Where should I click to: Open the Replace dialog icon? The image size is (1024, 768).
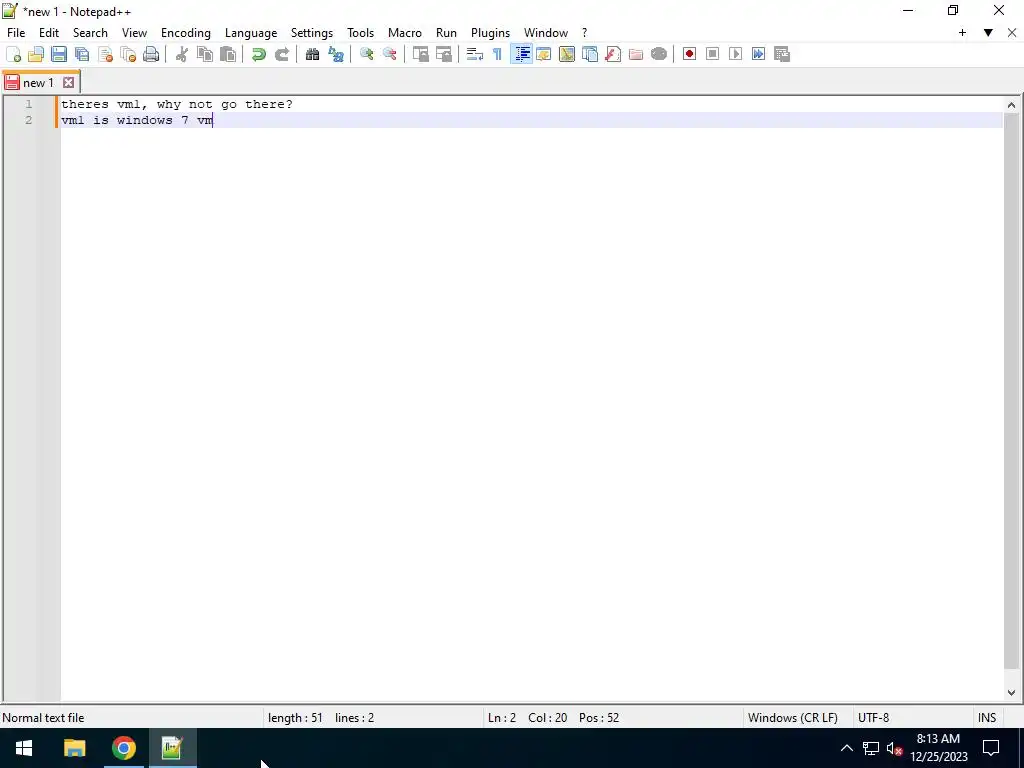coord(336,54)
